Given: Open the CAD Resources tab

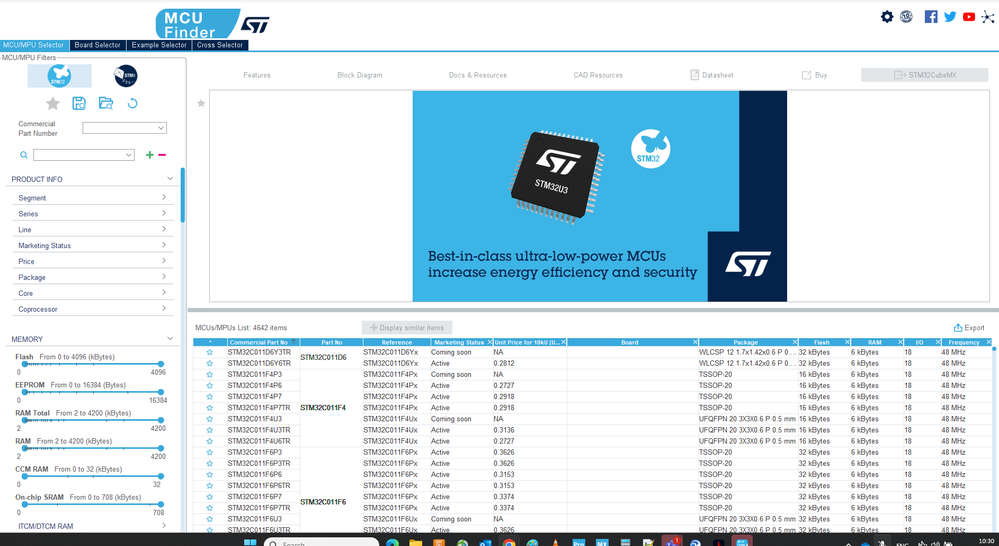Looking at the screenshot, I should click(598, 75).
